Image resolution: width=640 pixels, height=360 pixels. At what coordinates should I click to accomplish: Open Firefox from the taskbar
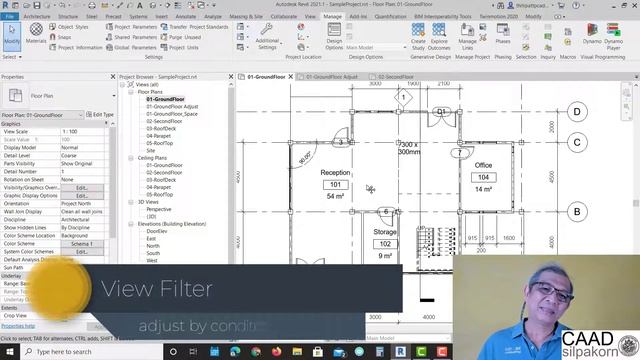click(x=276, y=351)
